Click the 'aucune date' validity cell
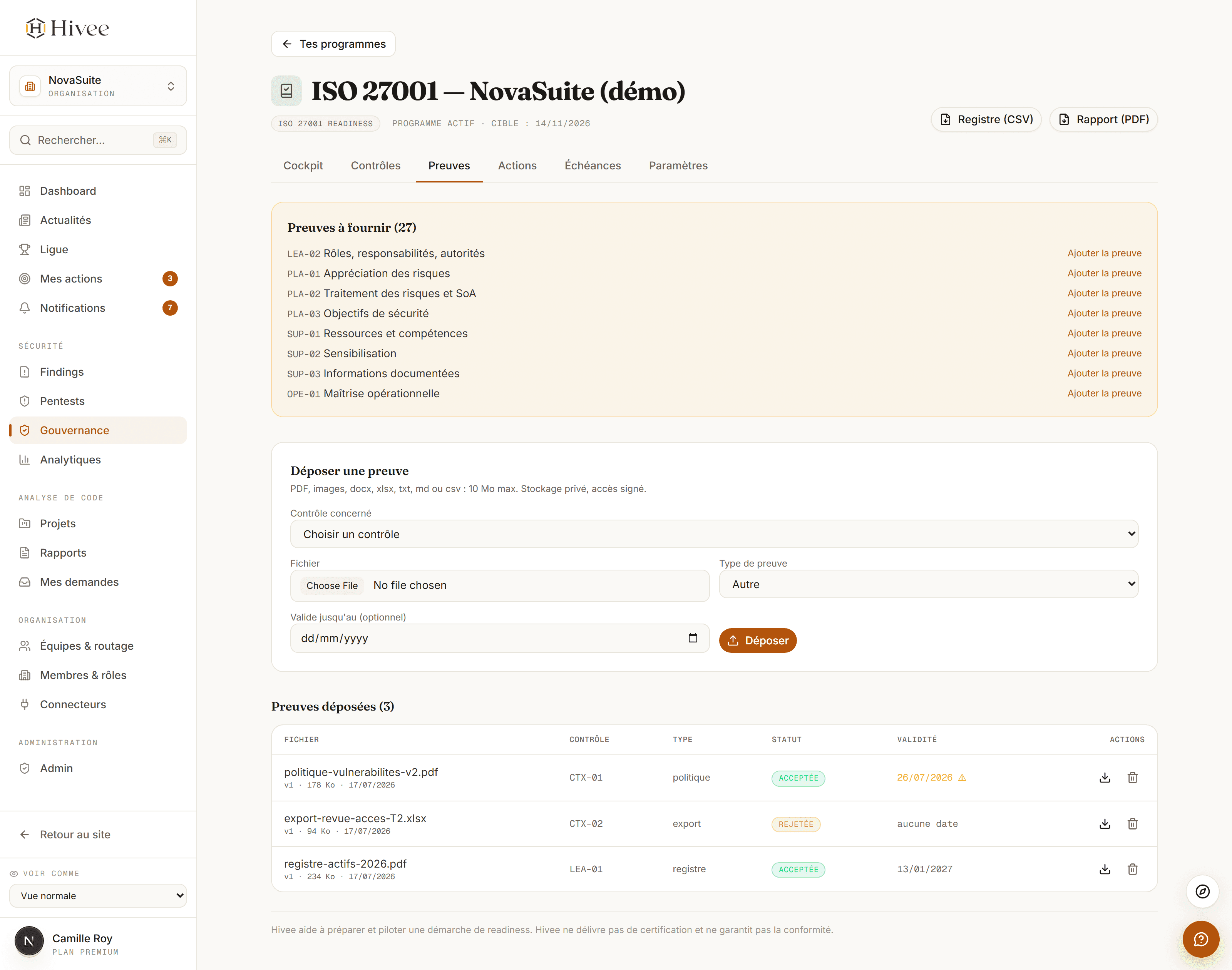1232x970 pixels. tap(927, 823)
